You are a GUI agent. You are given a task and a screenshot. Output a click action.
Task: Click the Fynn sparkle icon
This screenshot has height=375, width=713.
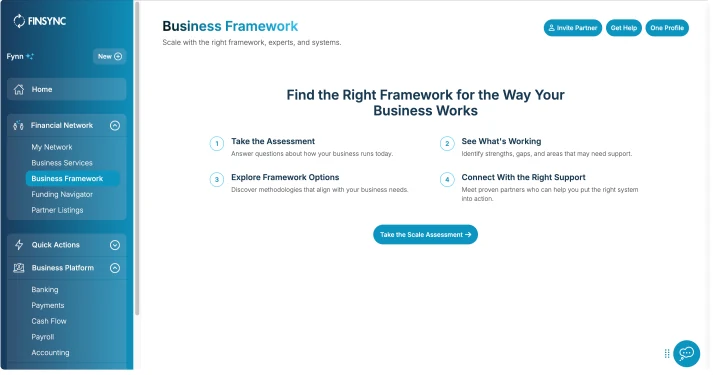(x=30, y=56)
